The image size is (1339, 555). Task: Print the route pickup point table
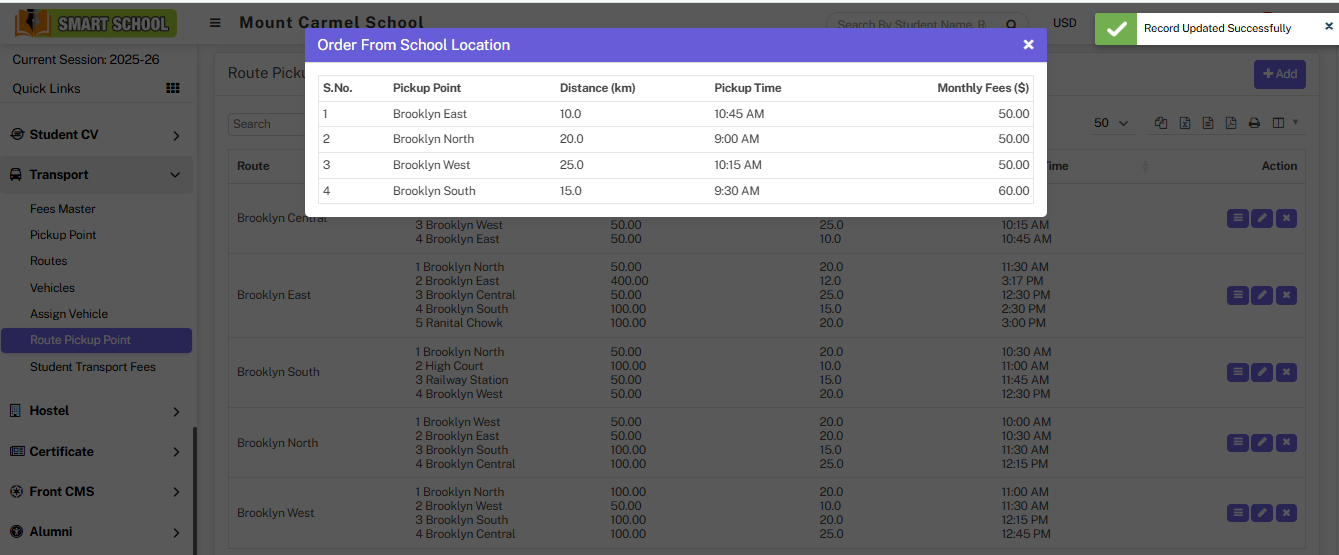pyautogui.click(x=1254, y=123)
